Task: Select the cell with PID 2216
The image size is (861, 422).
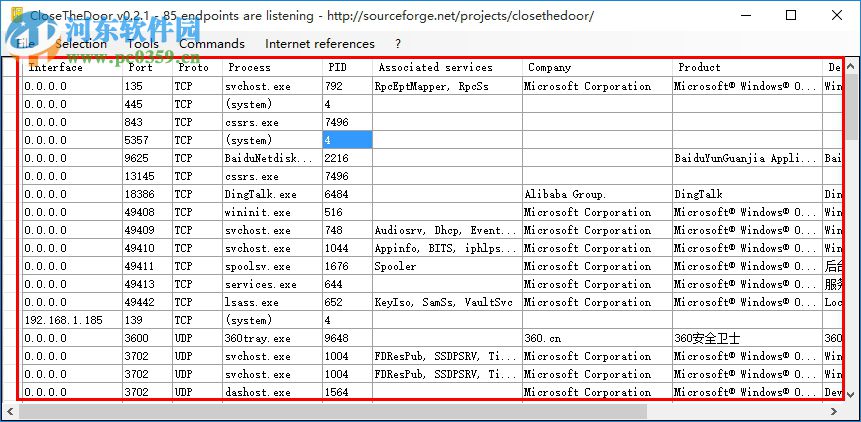Action: (x=347, y=158)
